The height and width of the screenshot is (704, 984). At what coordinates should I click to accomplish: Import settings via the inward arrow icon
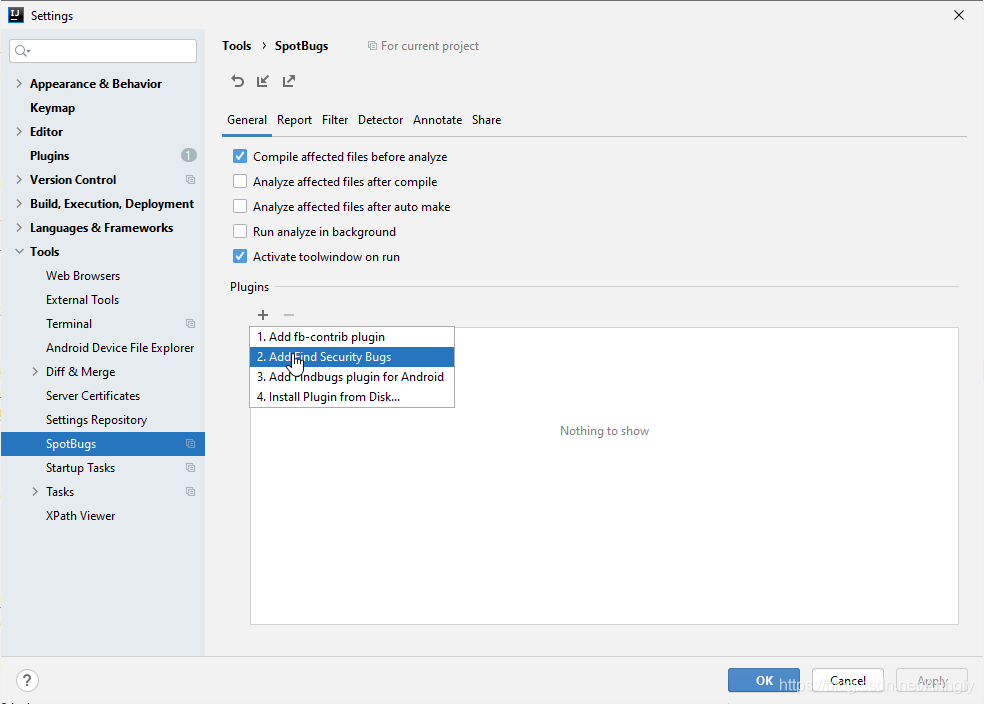tap(263, 81)
